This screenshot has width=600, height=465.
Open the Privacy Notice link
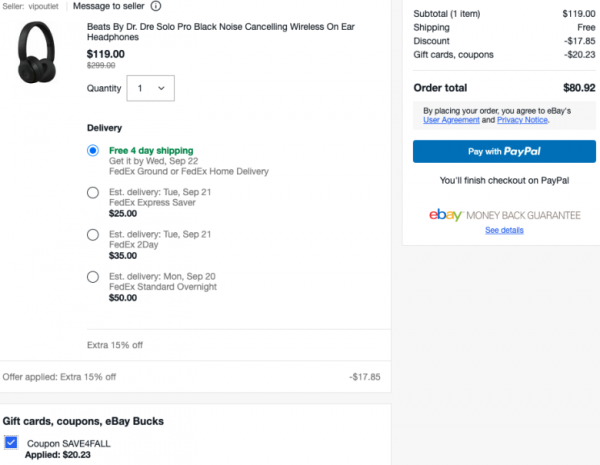click(522, 120)
